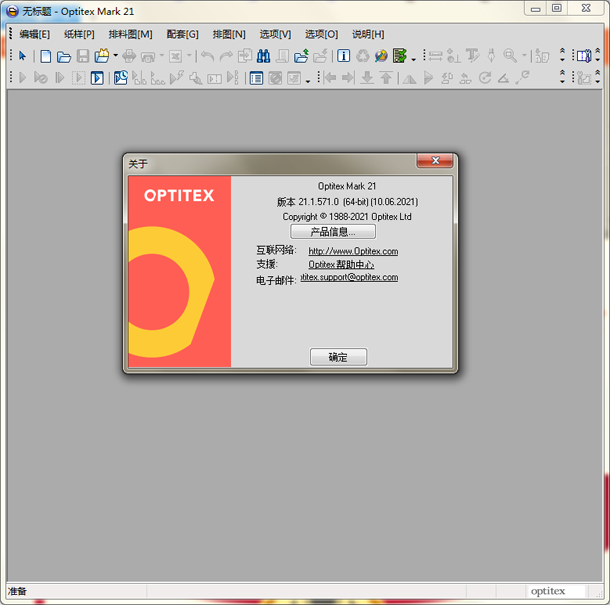This screenshot has width=610, height=605.
Task: Click the 确定 button in About dialog
Action: click(x=338, y=357)
